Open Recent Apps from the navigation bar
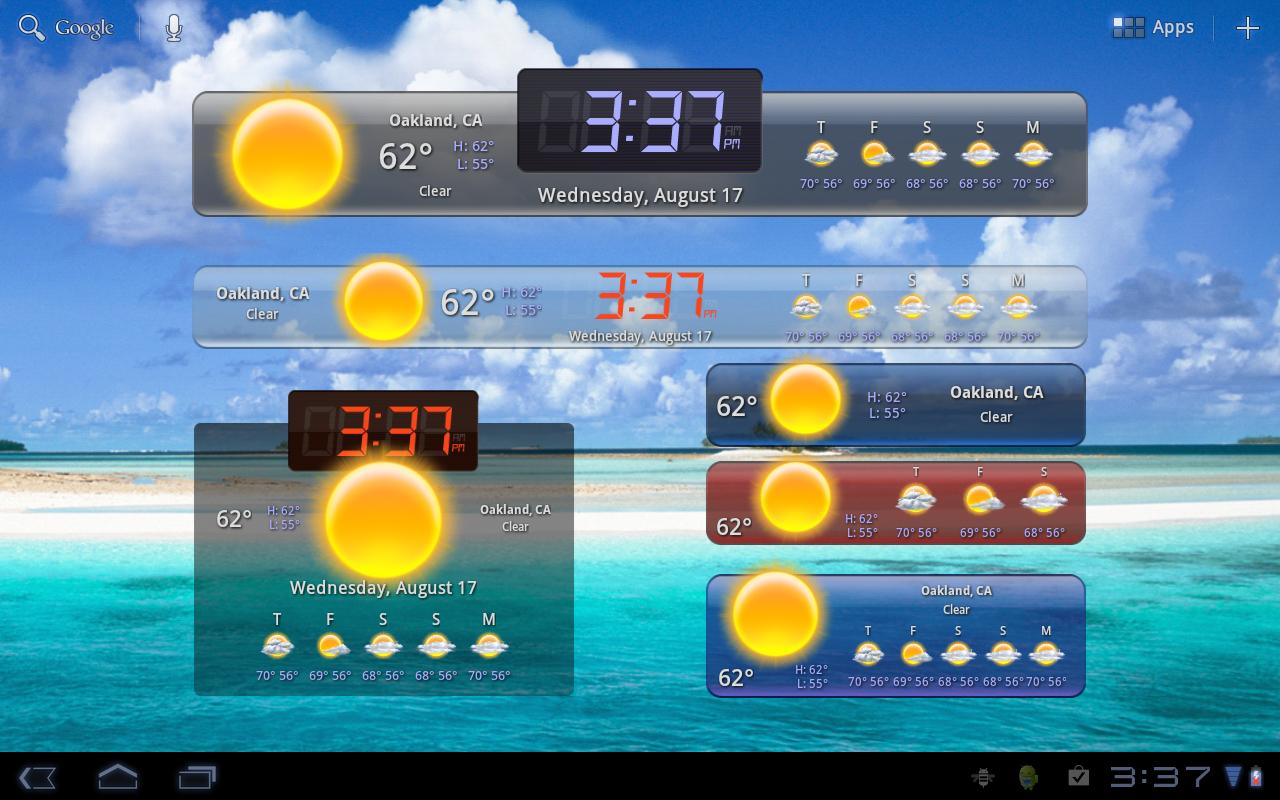Viewport: 1280px width, 800px height. [197, 777]
